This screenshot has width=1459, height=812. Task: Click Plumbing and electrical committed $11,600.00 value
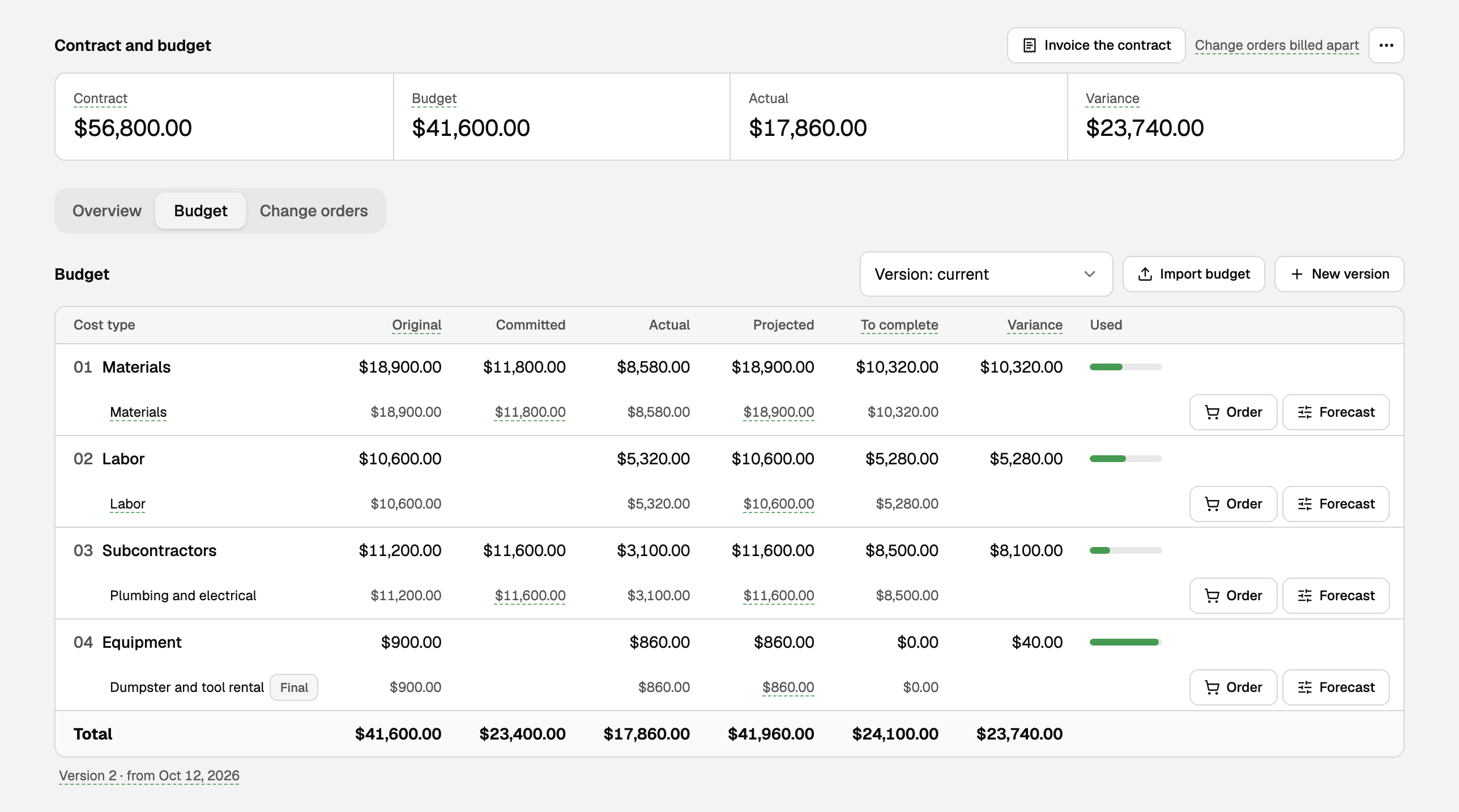click(x=530, y=596)
